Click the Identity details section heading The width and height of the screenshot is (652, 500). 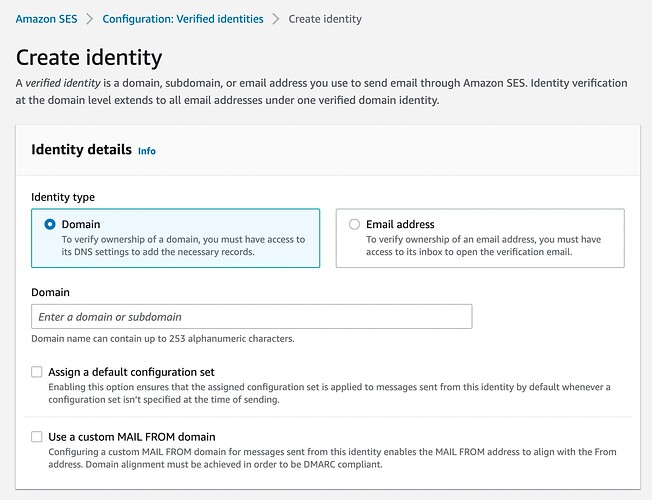(x=82, y=149)
